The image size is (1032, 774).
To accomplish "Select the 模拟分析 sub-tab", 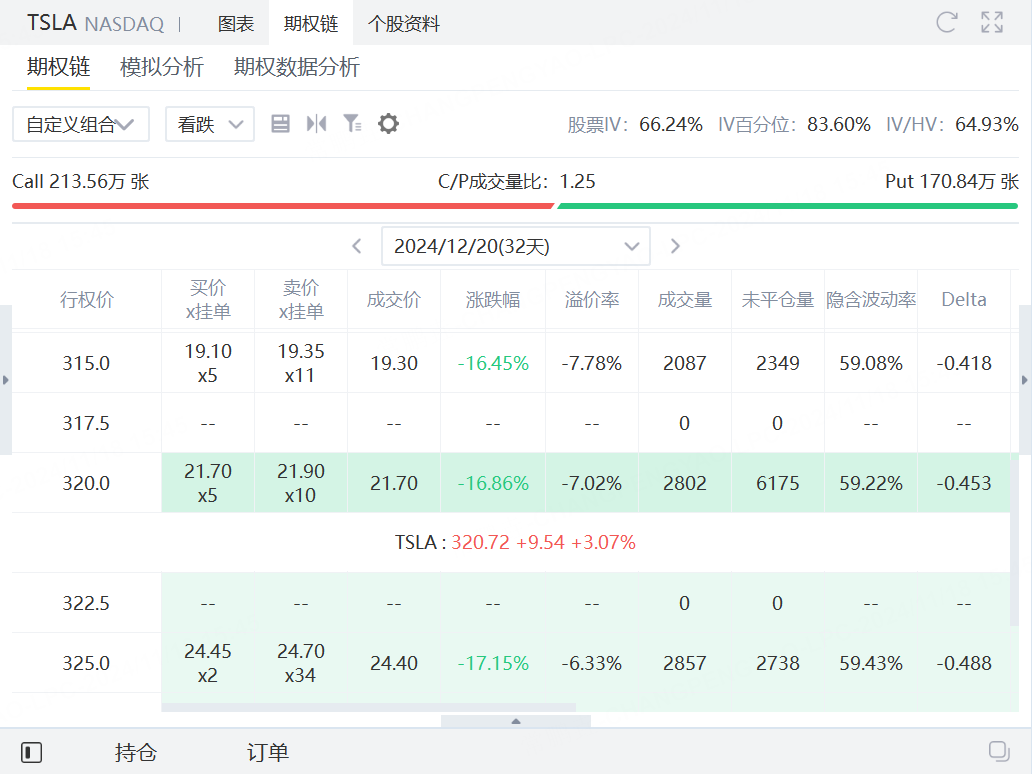I will click(162, 67).
